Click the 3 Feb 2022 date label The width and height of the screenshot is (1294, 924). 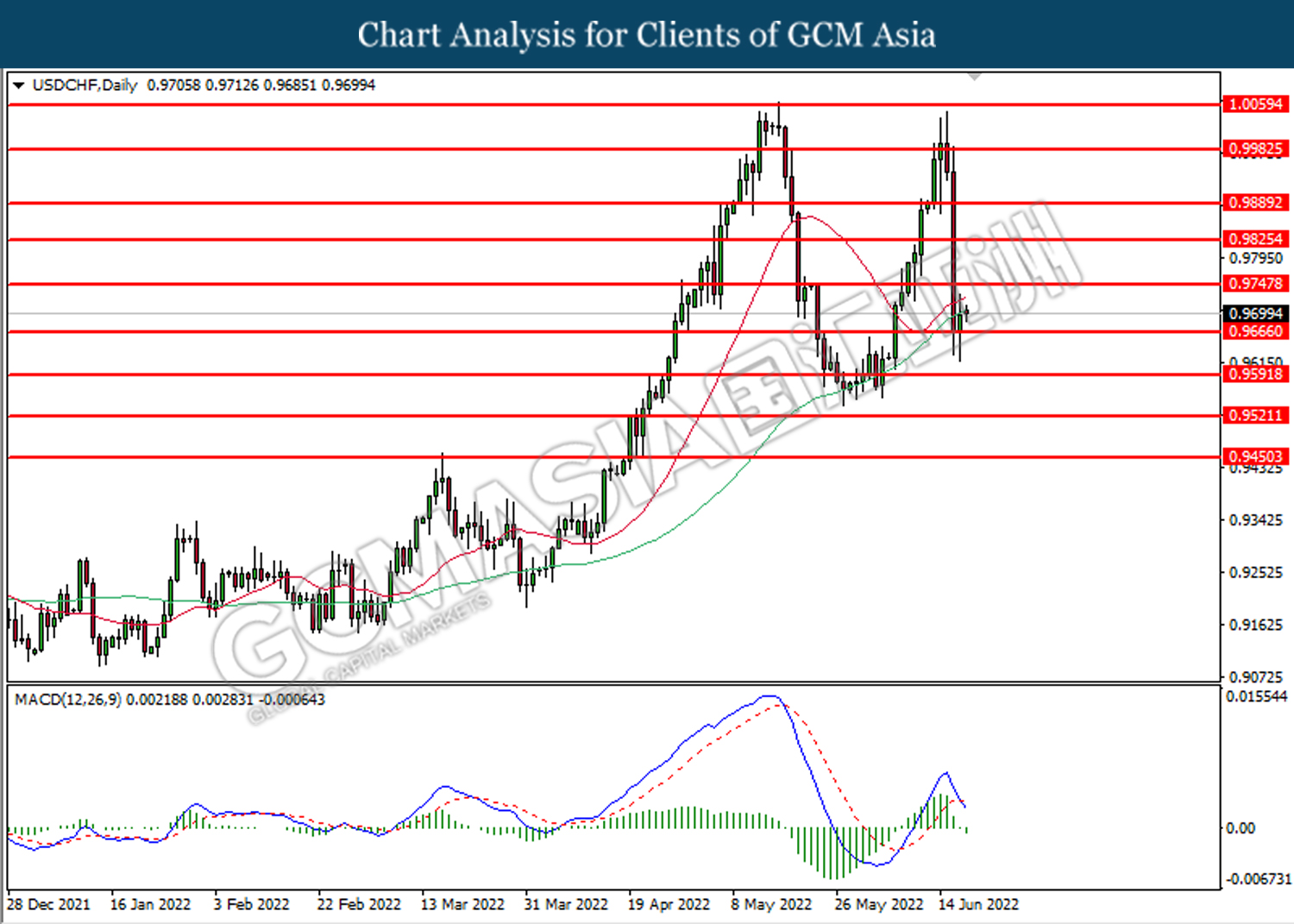coord(251,904)
